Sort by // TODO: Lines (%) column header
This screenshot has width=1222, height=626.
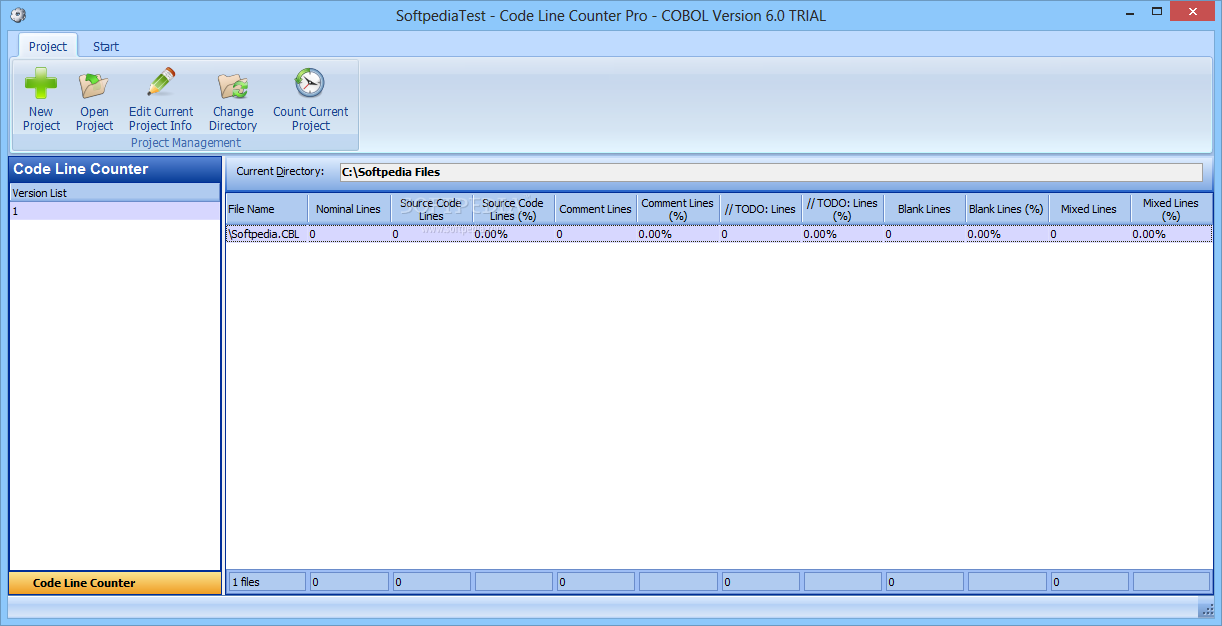[x=842, y=209]
